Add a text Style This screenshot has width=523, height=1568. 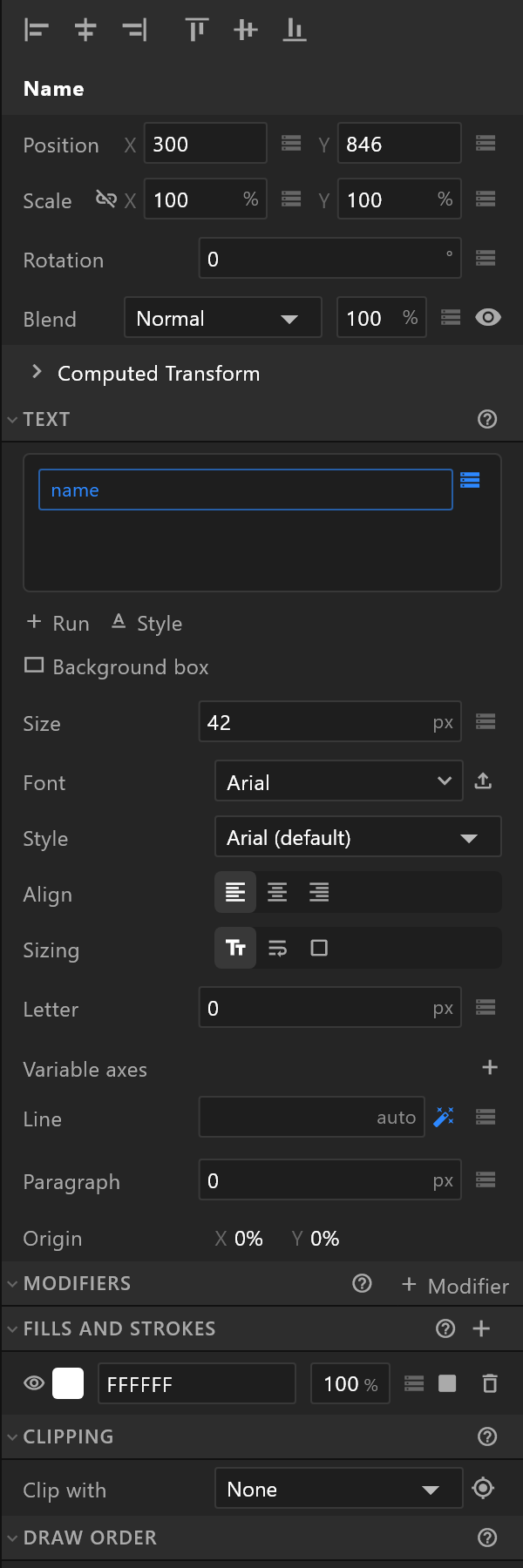click(146, 623)
